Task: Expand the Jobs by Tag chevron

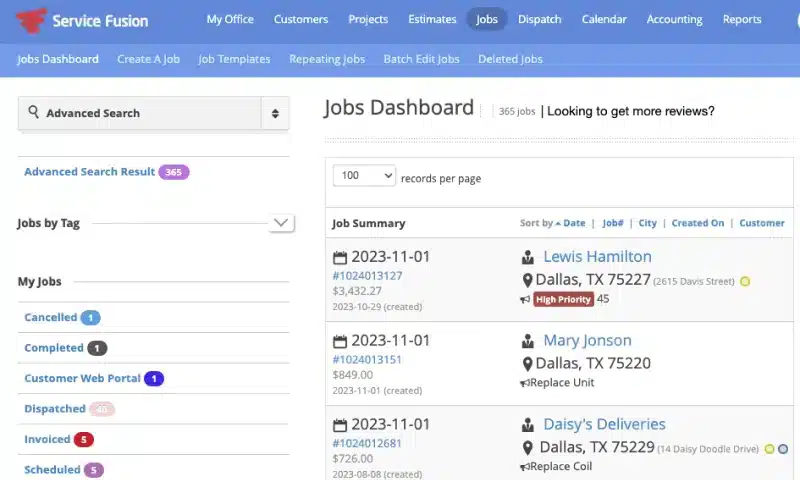Action: (281, 223)
